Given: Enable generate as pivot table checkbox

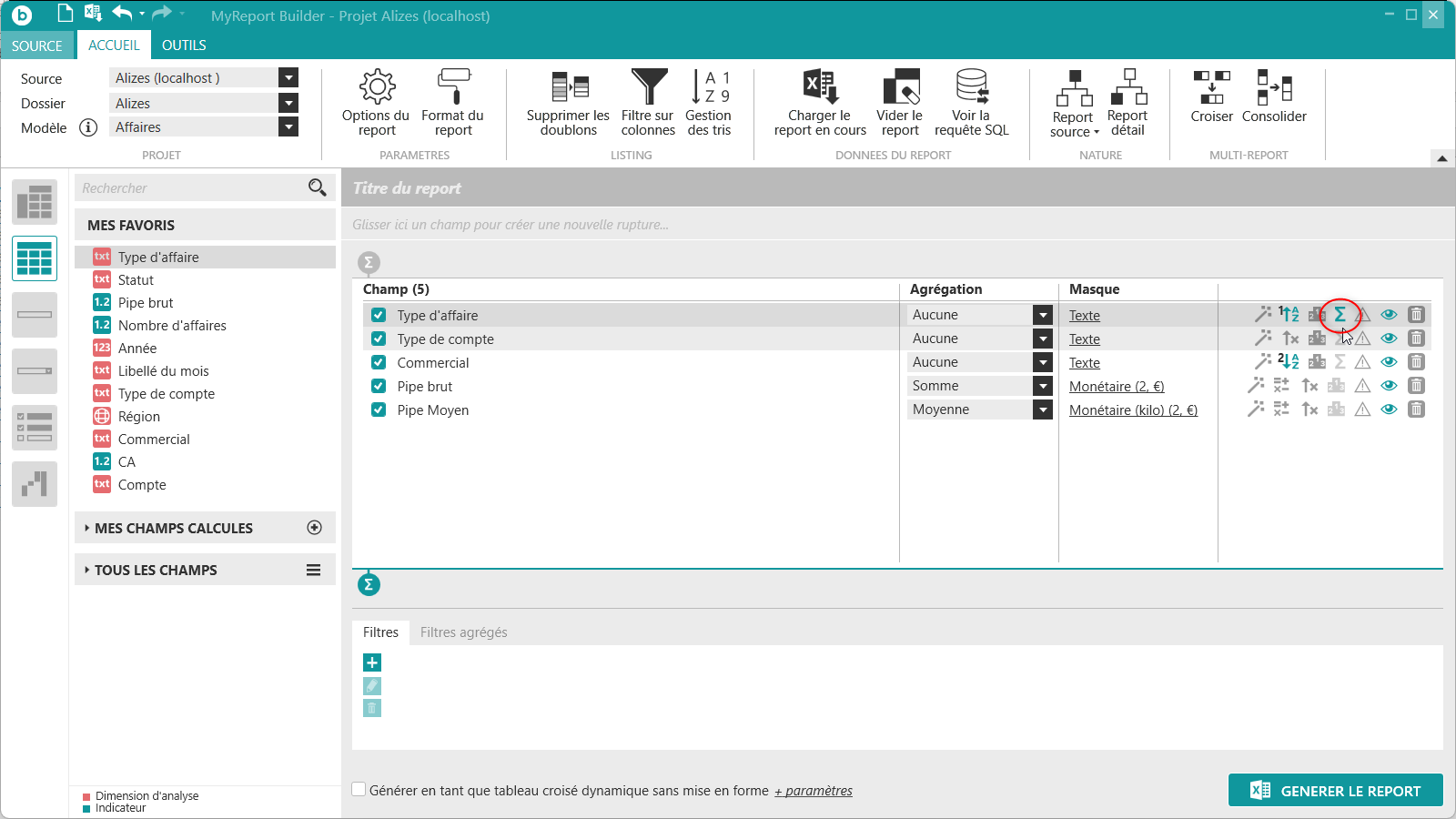Looking at the screenshot, I should point(359,790).
